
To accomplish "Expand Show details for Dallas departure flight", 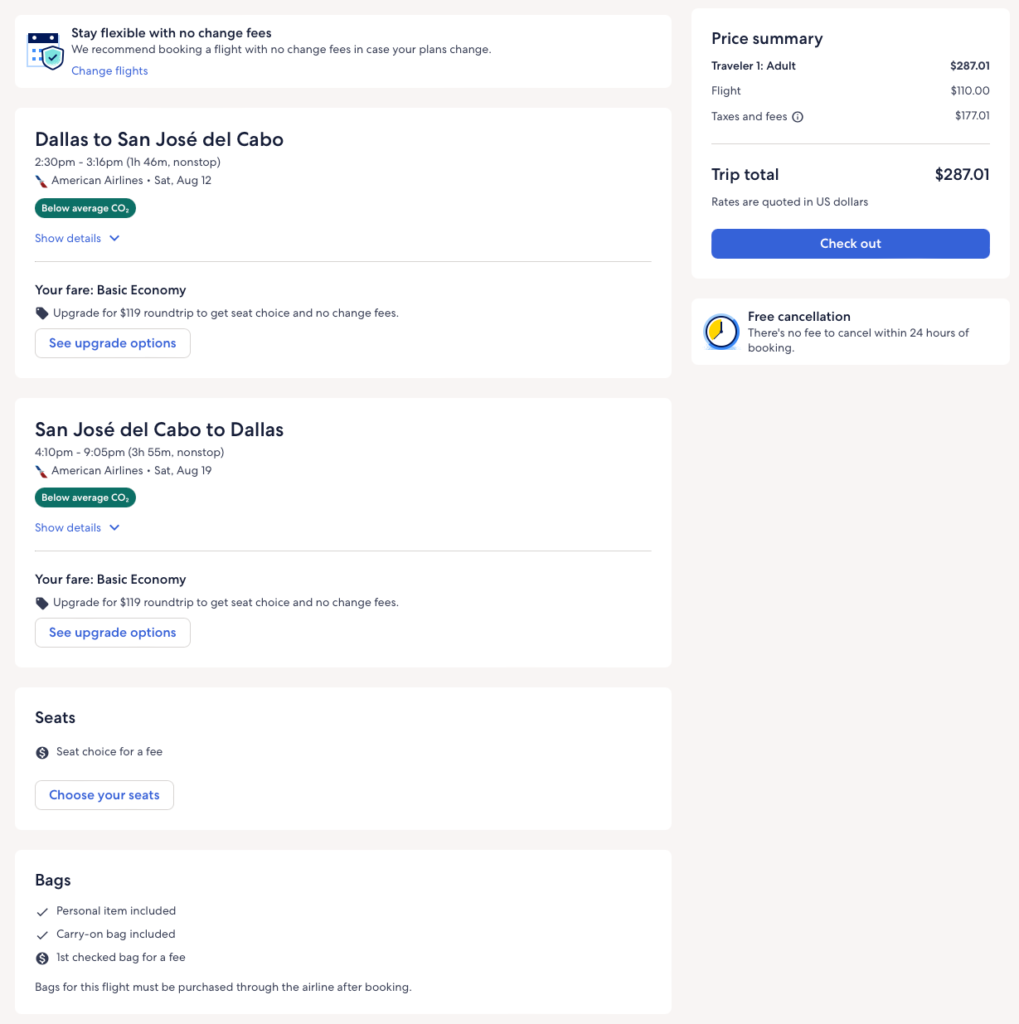I will click(77, 239).
